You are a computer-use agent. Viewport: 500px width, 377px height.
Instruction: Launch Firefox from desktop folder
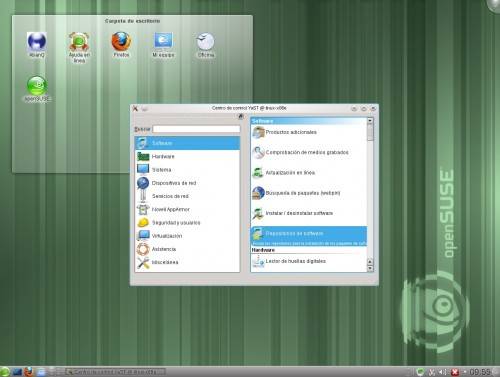[x=121, y=45]
